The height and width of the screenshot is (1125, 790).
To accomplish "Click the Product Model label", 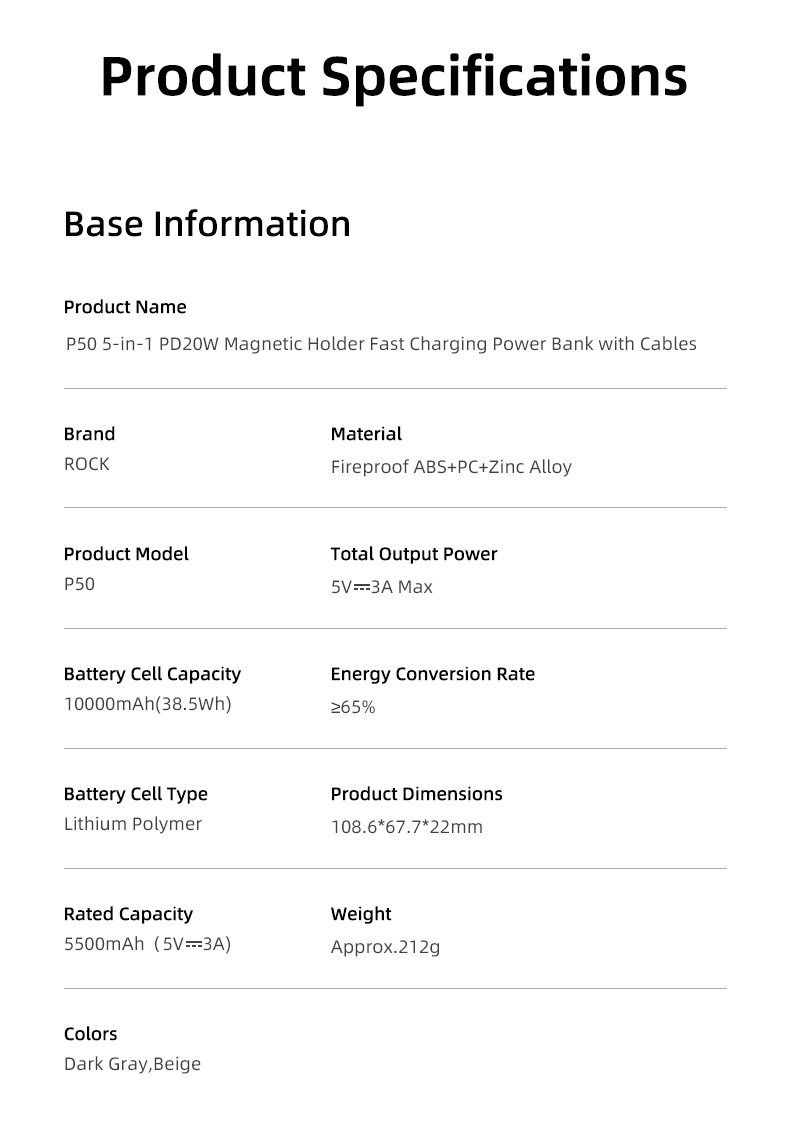I will 126,554.
